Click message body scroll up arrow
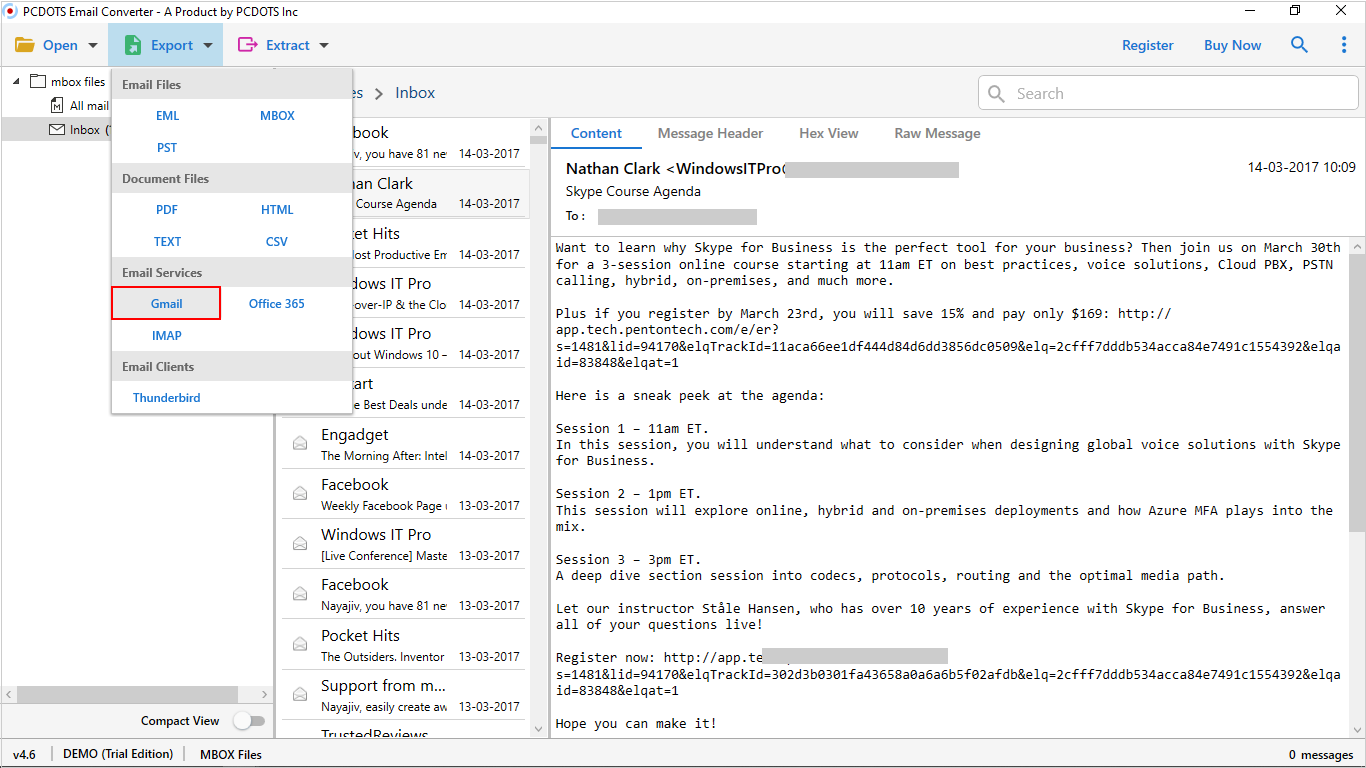 click(x=1357, y=245)
